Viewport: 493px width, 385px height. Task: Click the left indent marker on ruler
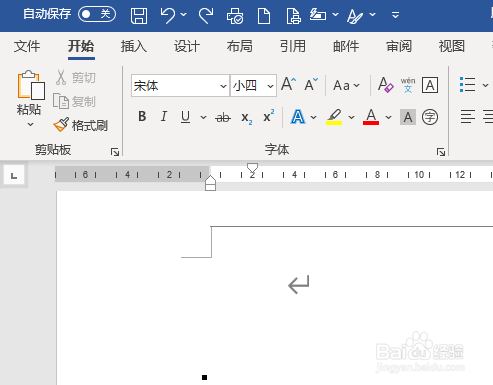(210, 187)
